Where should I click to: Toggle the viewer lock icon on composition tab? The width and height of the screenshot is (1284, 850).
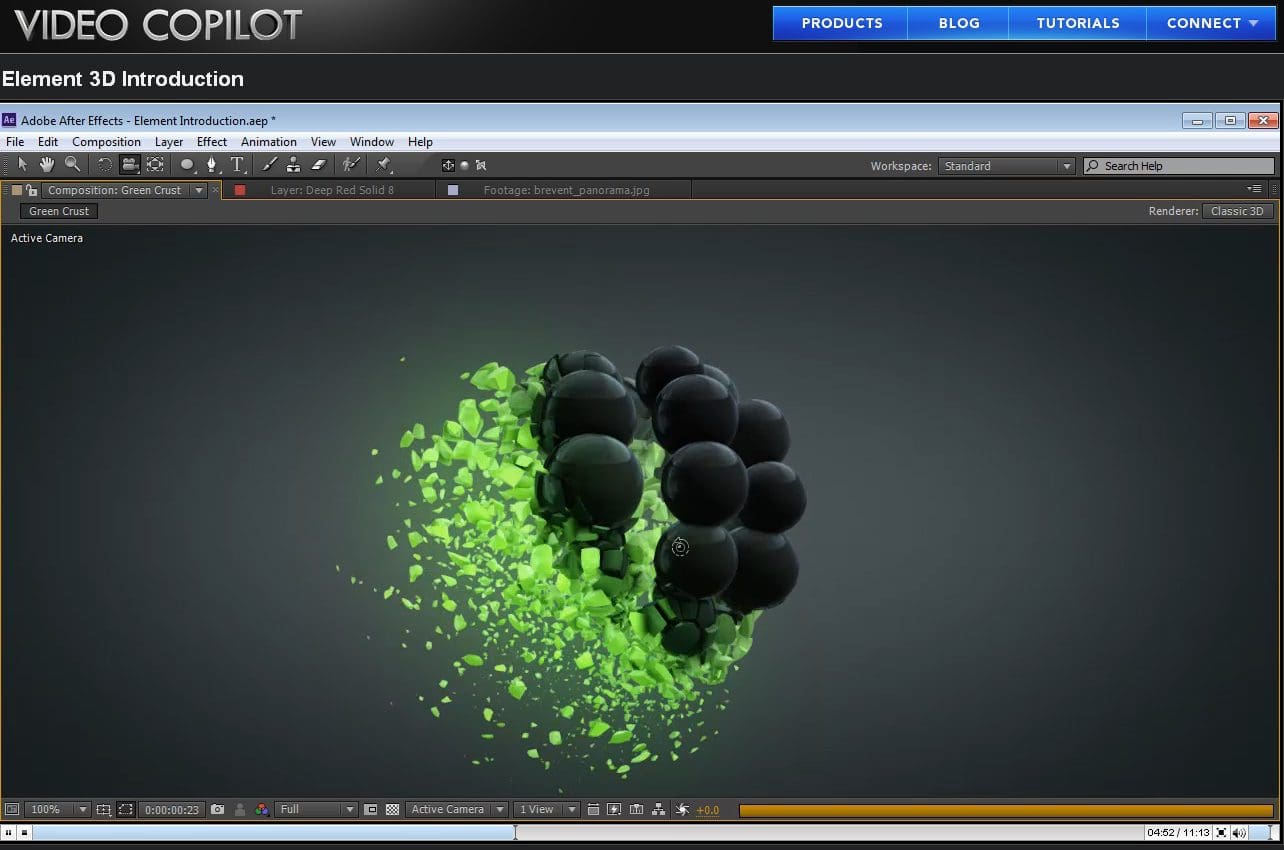pyautogui.click(x=31, y=190)
